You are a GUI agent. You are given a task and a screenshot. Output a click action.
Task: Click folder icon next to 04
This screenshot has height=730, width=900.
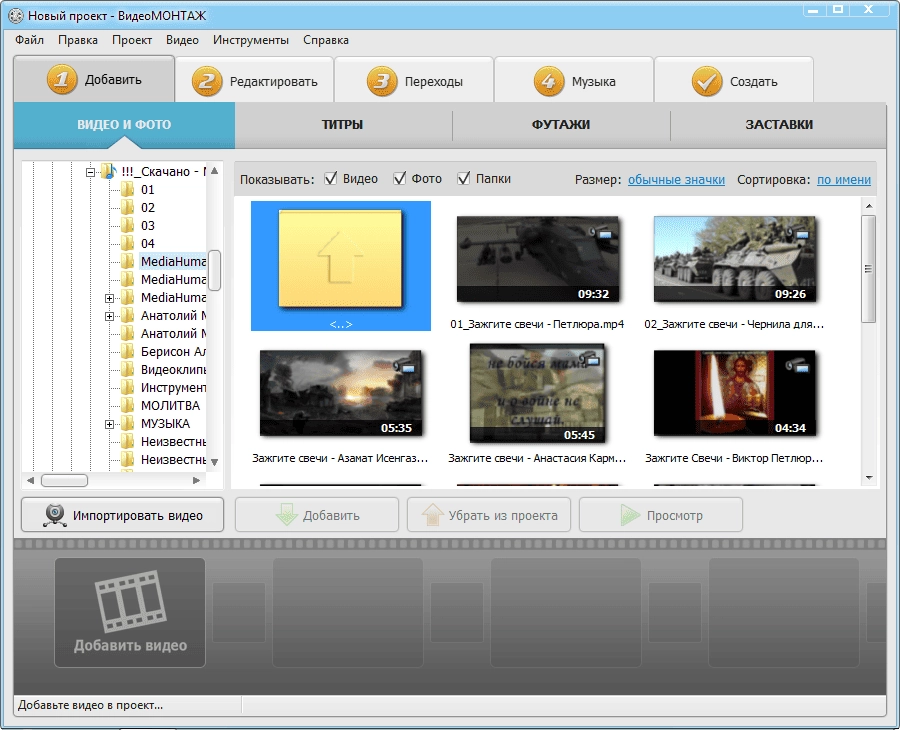point(127,243)
